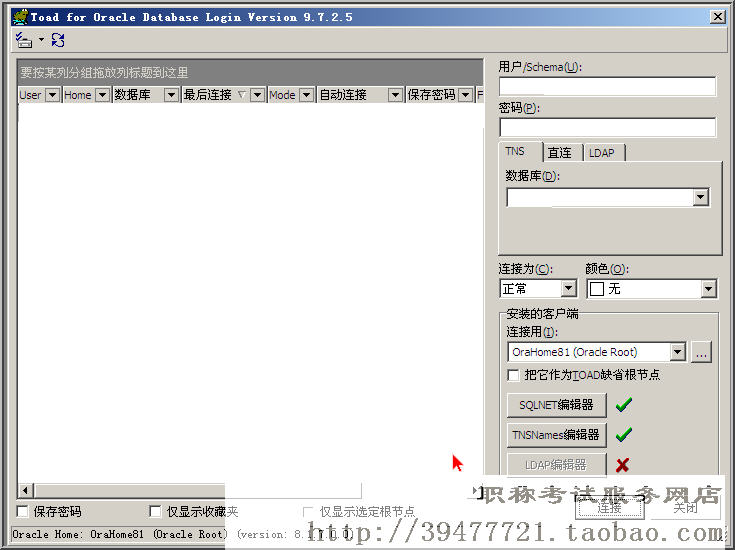Screen dimensions: 735x550
Task: Click the ellipsis button beside OraHome81
Action: (x=701, y=352)
